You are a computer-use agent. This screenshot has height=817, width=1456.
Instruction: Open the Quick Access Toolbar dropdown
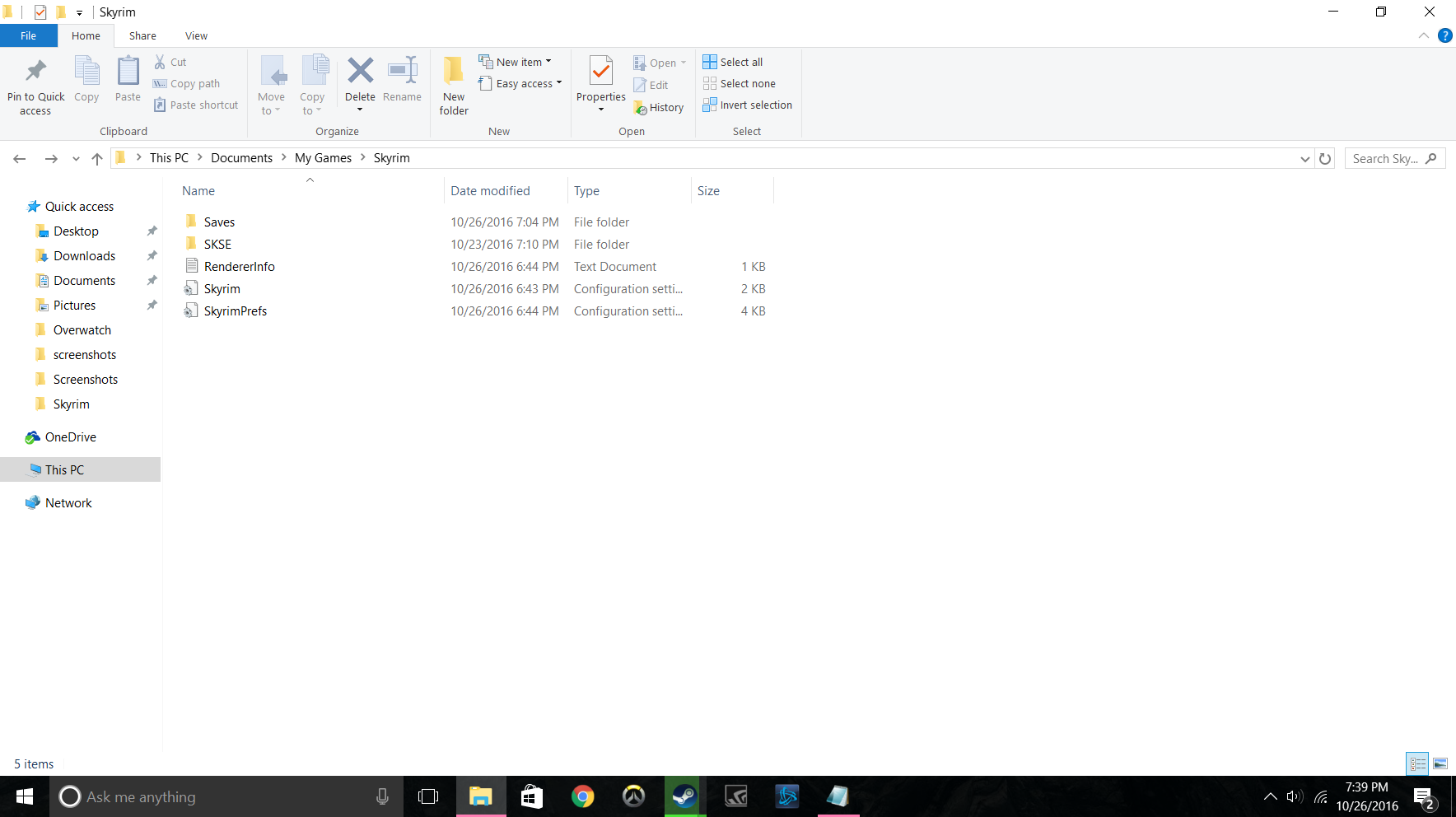pyautogui.click(x=79, y=12)
